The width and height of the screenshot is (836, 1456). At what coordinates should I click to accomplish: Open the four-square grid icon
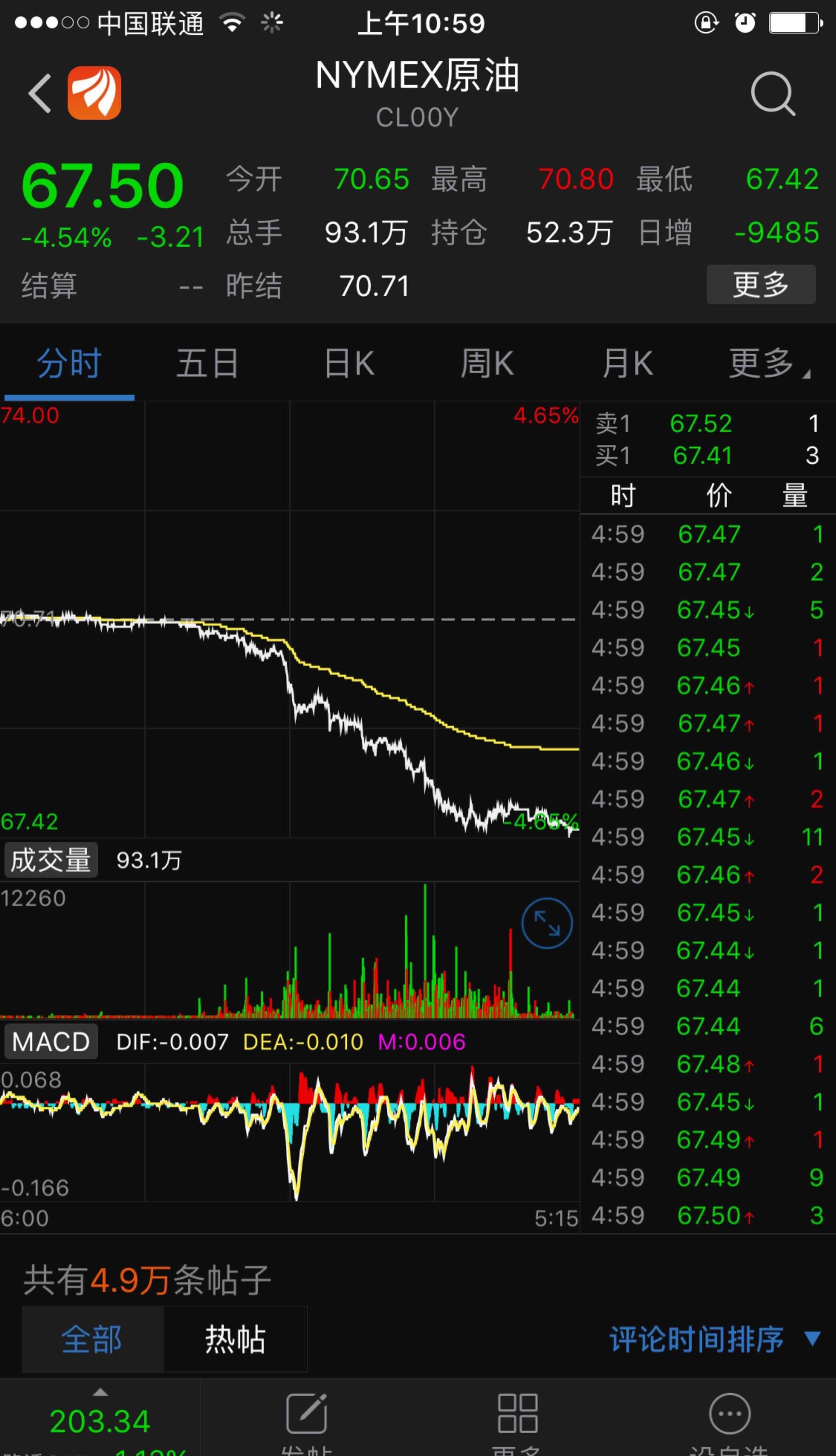click(517, 1413)
